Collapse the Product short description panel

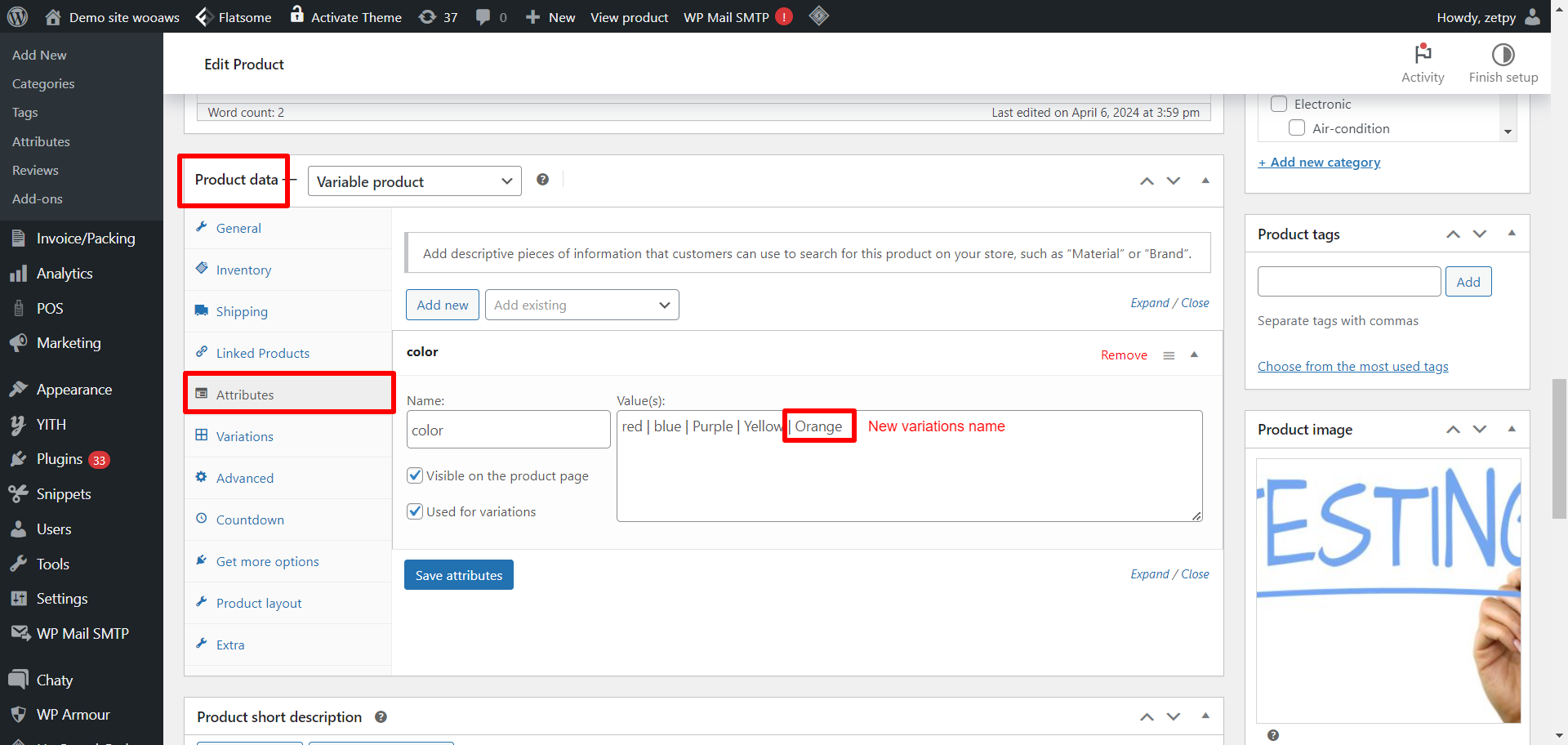pyautogui.click(x=1205, y=716)
